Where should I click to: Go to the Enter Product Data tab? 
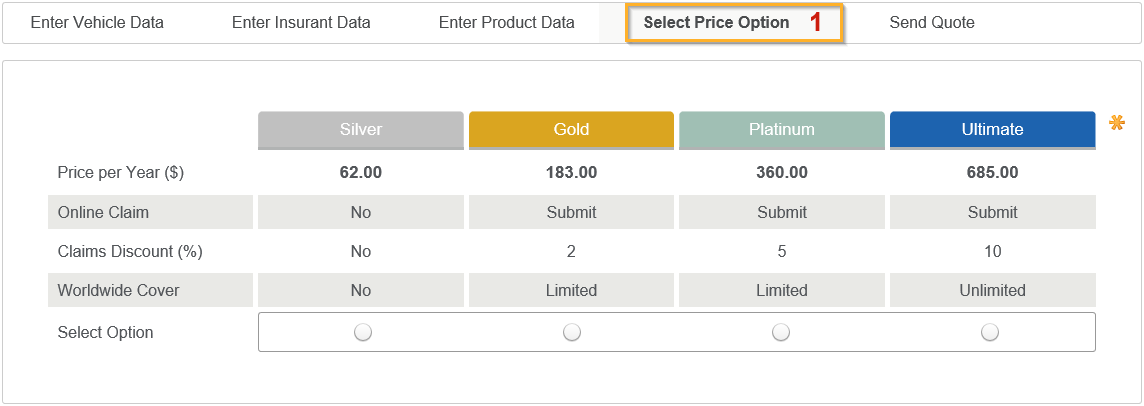(506, 23)
